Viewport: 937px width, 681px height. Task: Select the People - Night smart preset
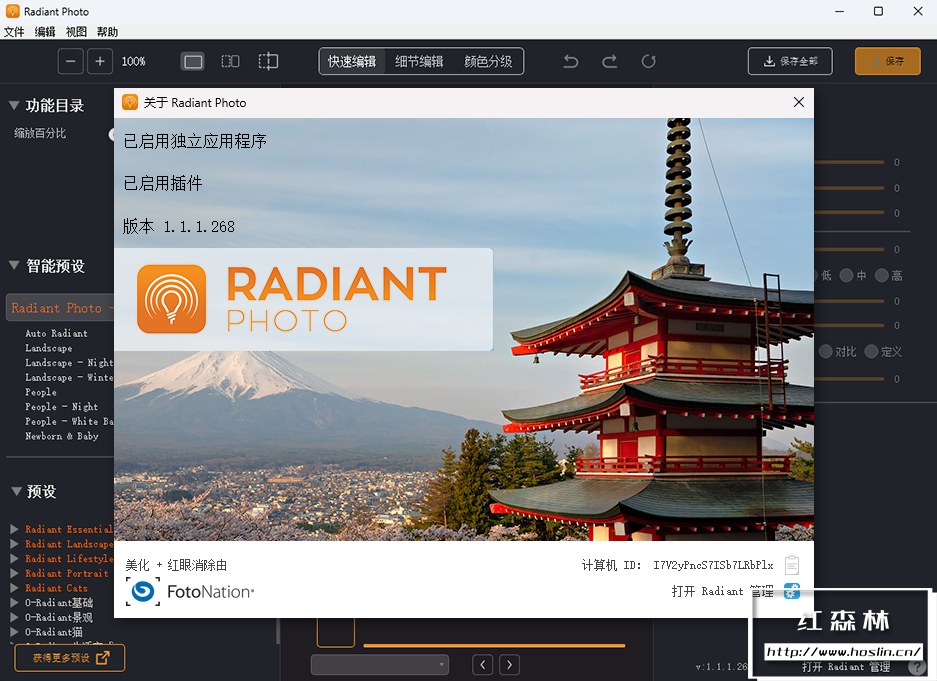62,406
